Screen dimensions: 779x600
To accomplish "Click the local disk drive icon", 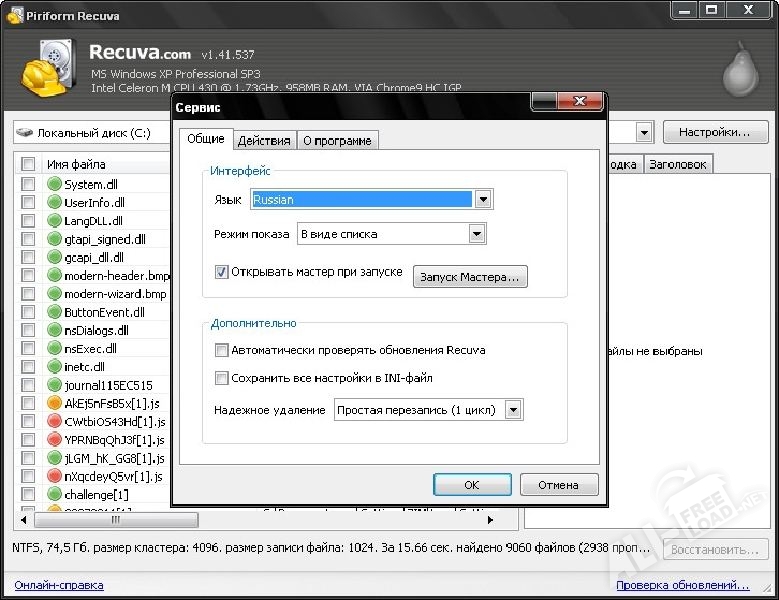I will coord(25,133).
